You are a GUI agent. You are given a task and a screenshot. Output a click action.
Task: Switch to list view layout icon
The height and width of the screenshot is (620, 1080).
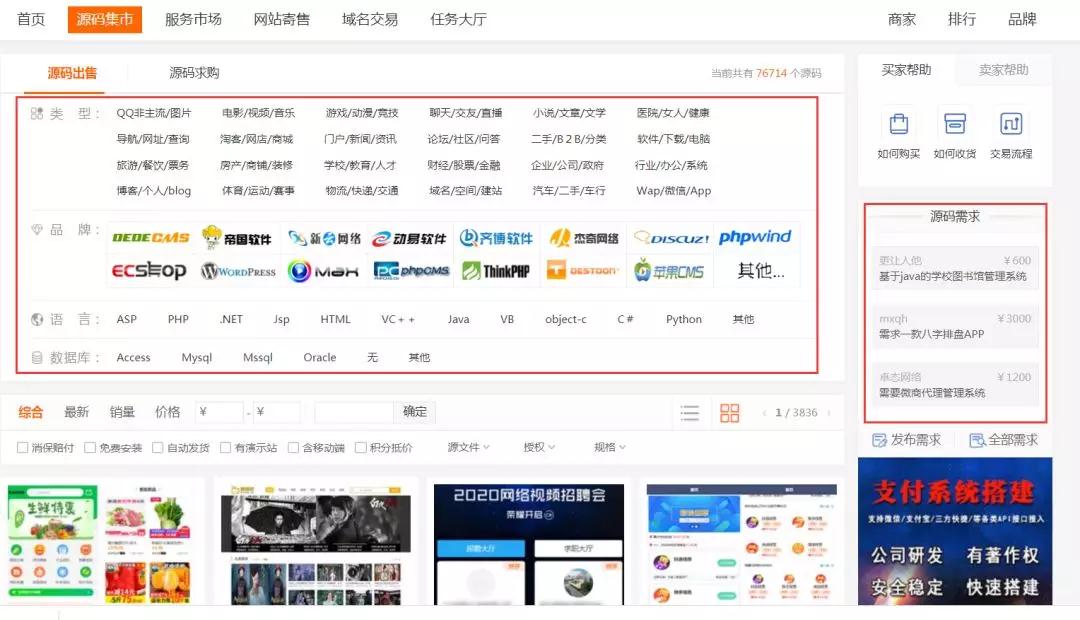[690, 413]
